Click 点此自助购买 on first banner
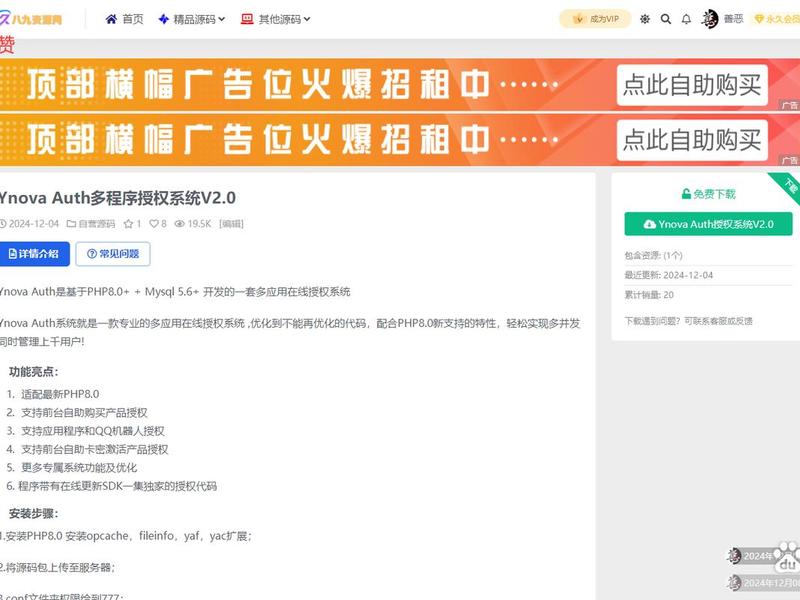This screenshot has height=600, width=800. (x=692, y=85)
